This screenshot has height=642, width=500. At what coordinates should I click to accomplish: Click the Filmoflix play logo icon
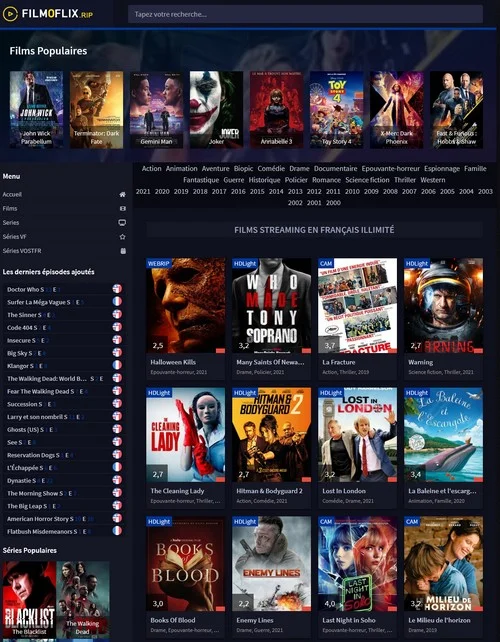tap(10, 14)
